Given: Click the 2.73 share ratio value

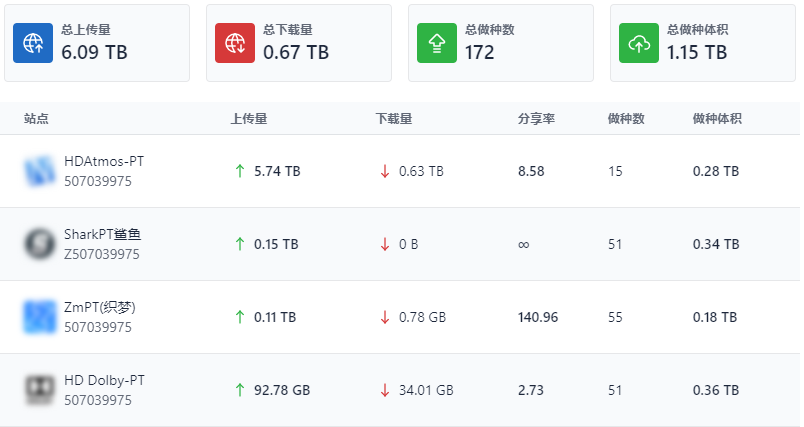Looking at the screenshot, I should 531,390.
